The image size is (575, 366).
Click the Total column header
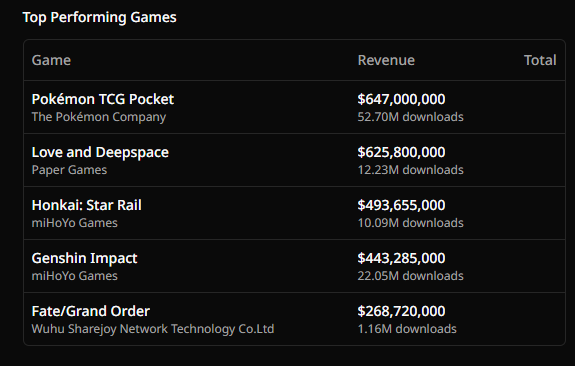[540, 60]
